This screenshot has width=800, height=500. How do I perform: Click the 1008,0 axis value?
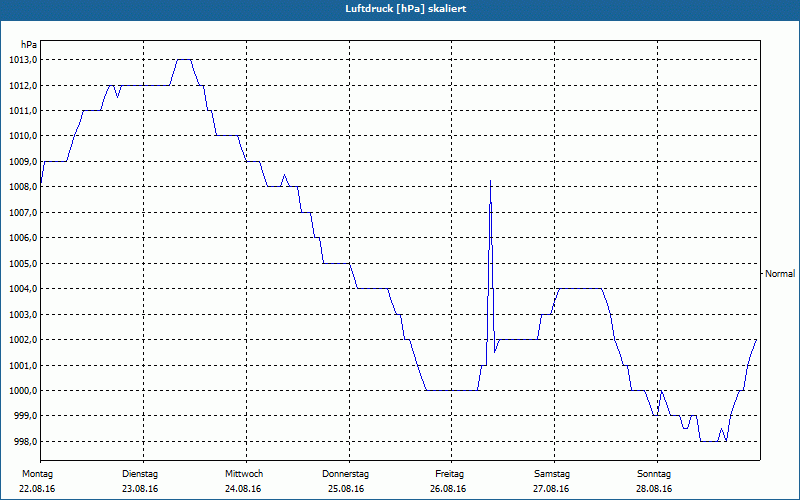click(x=23, y=187)
